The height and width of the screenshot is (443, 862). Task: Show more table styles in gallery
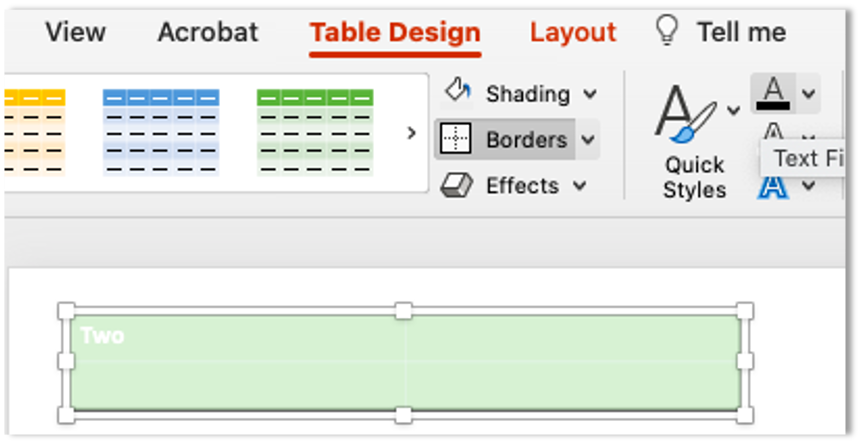point(411,132)
